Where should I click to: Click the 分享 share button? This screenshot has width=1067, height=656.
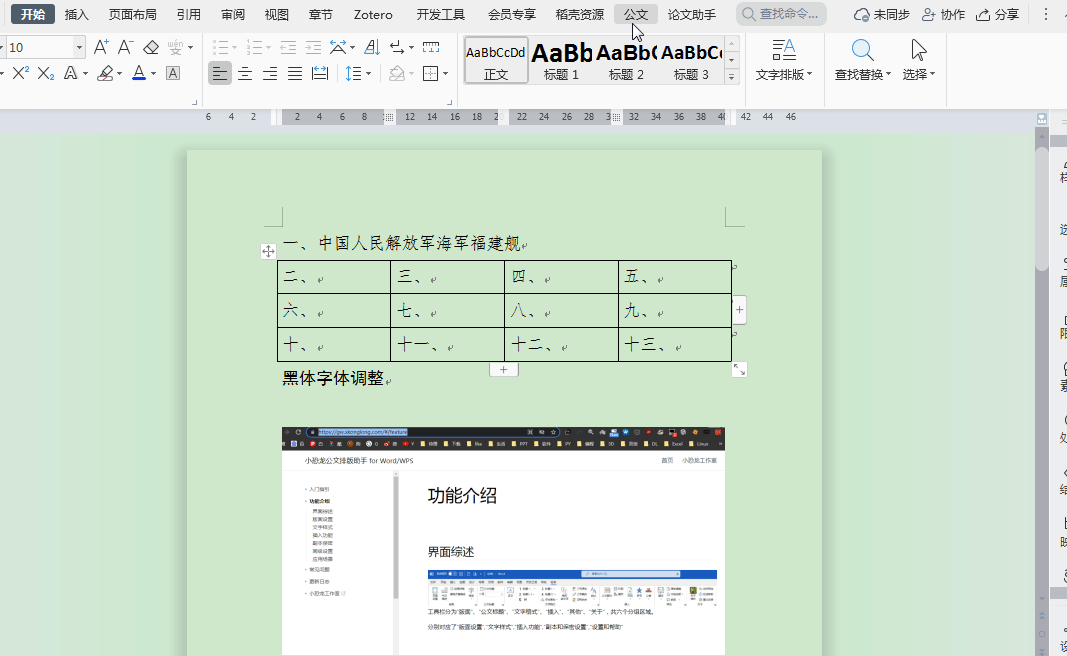[997, 14]
